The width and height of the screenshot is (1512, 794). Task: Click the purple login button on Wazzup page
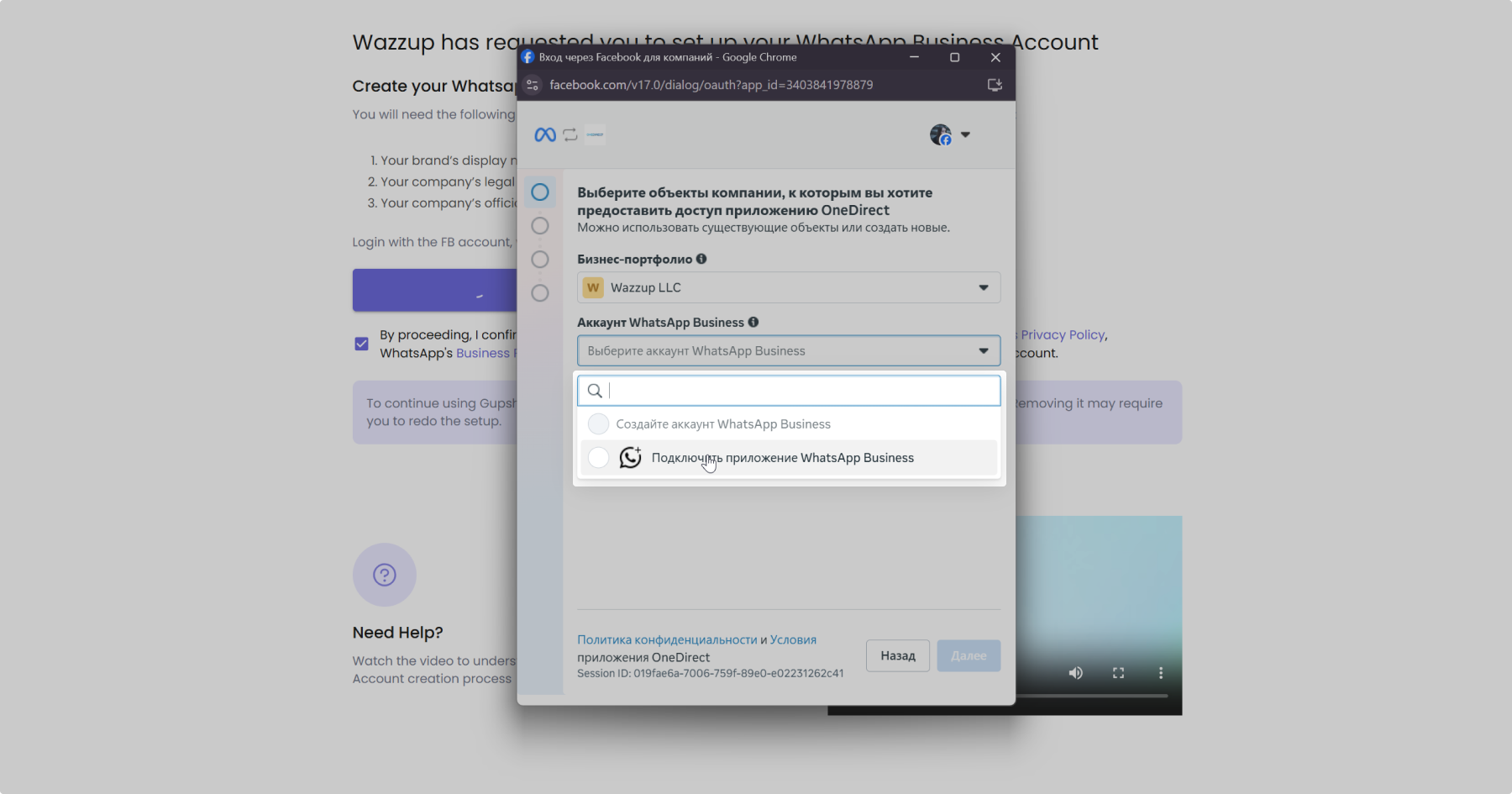(435, 290)
